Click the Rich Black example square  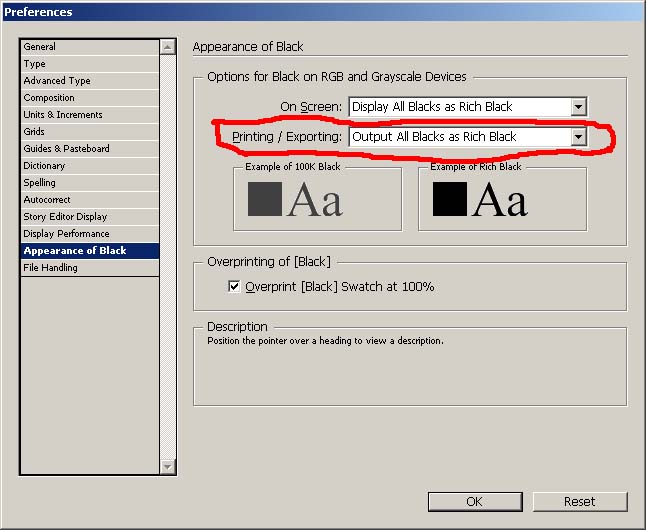450,199
